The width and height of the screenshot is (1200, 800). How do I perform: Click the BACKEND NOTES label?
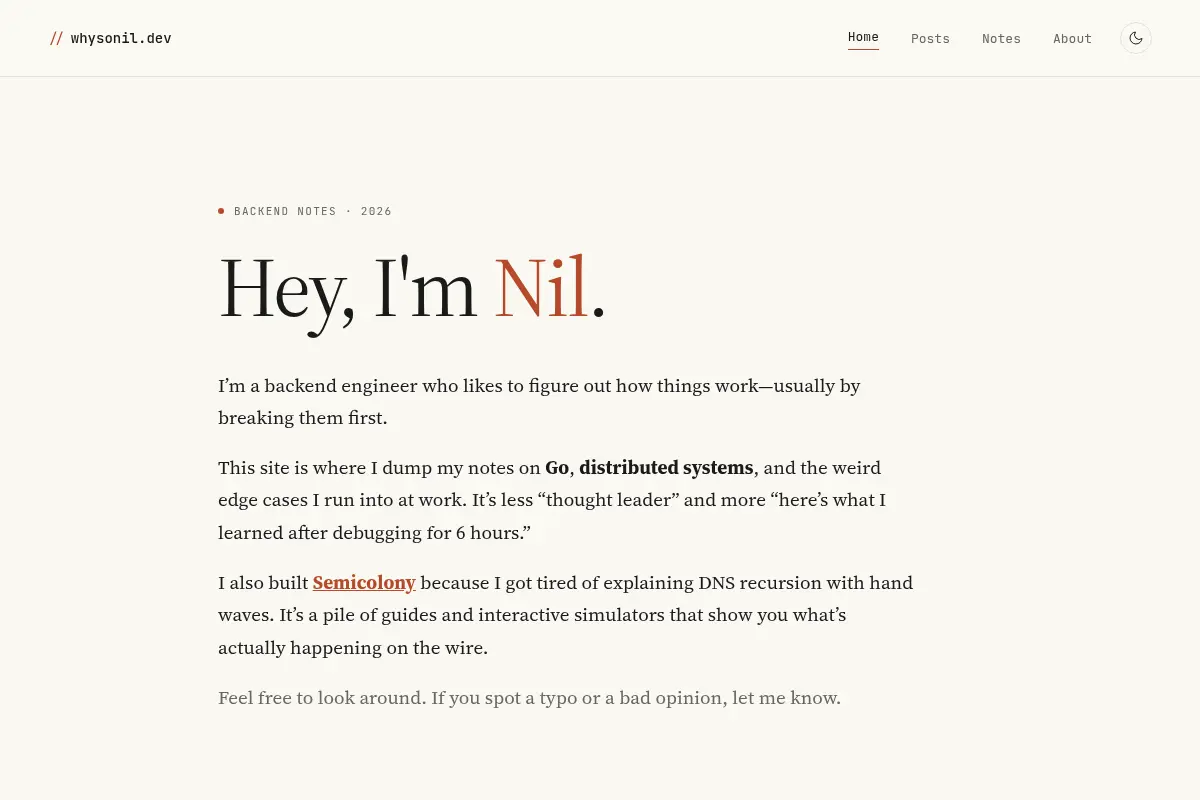coord(285,211)
